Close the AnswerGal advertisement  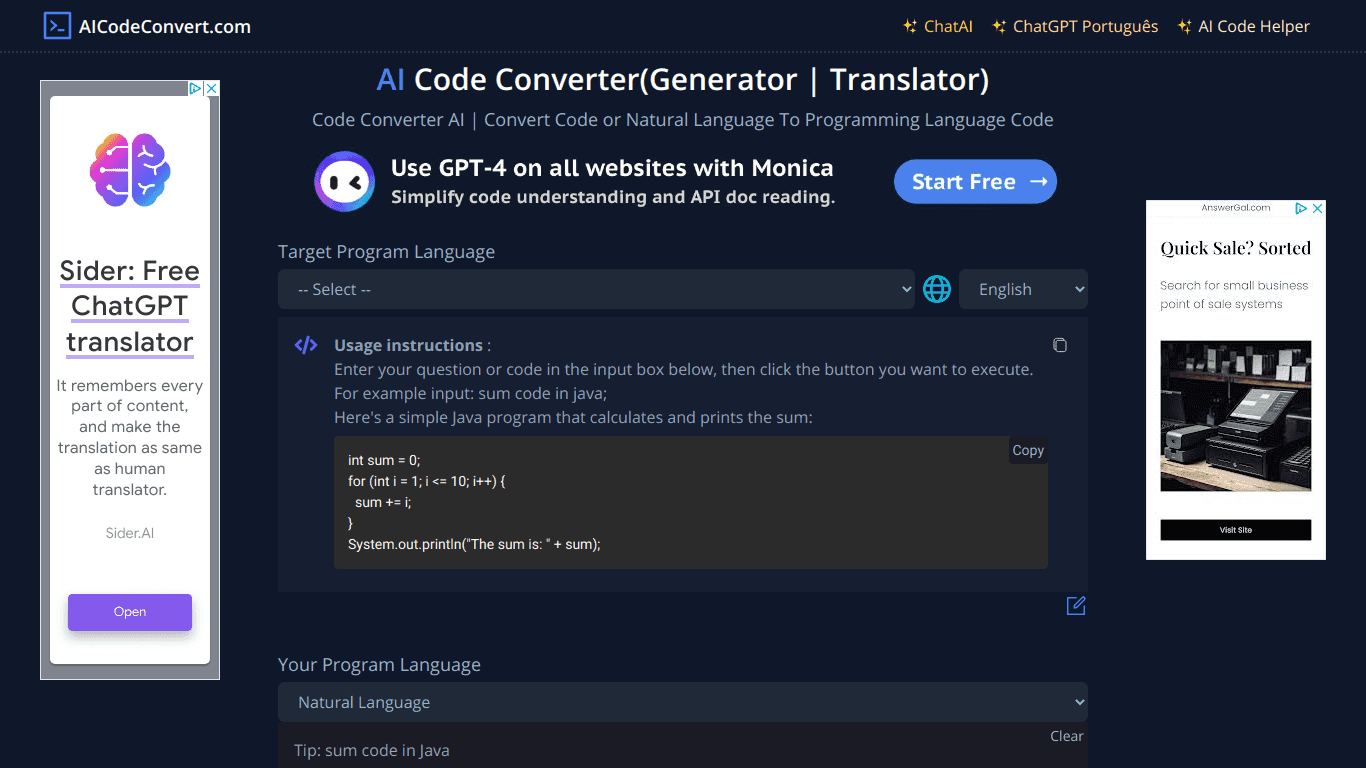(1317, 208)
